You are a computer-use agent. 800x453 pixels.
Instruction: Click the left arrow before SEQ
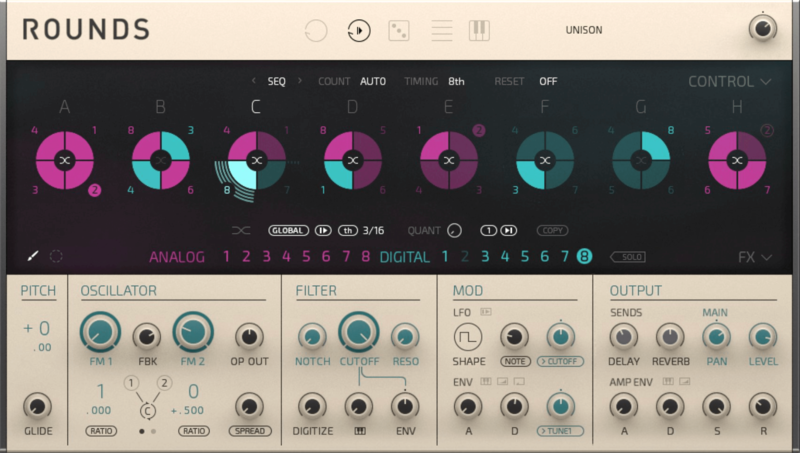pos(254,81)
